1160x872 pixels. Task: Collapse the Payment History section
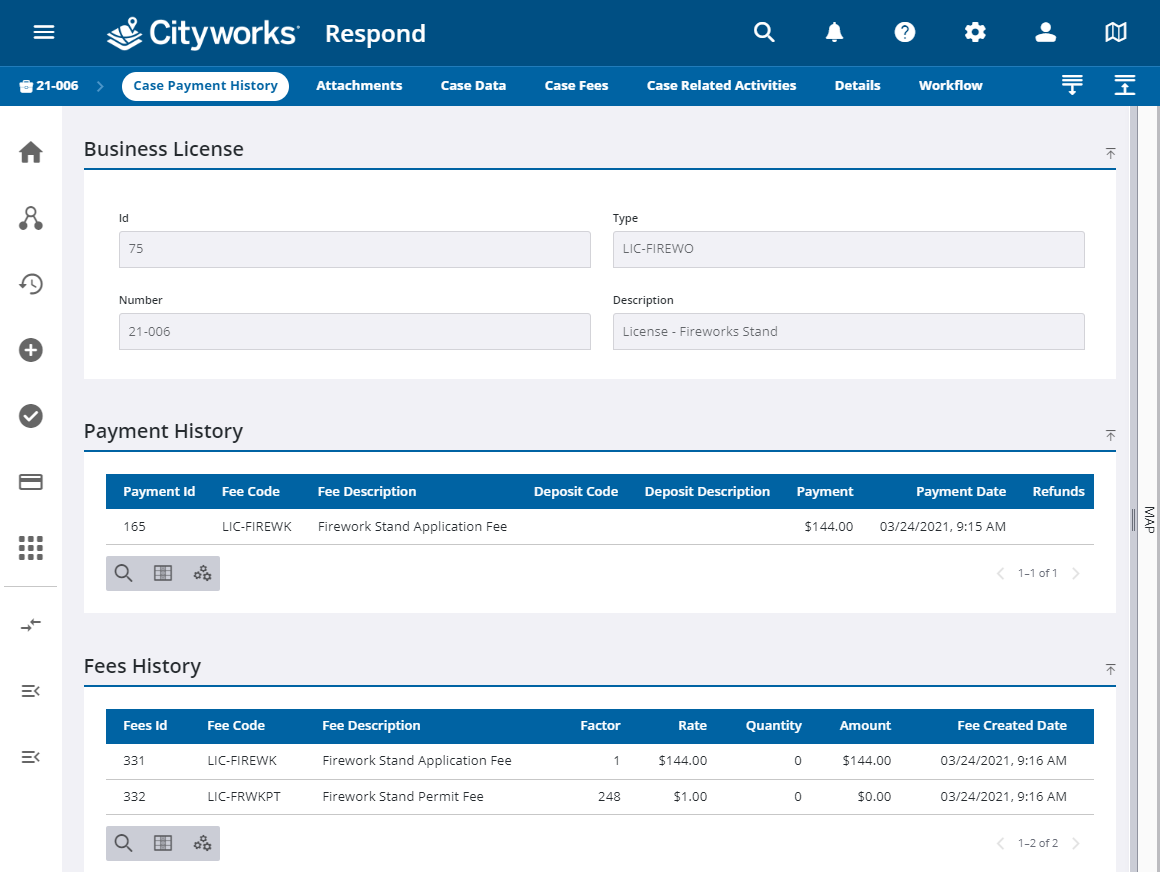[1110, 435]
